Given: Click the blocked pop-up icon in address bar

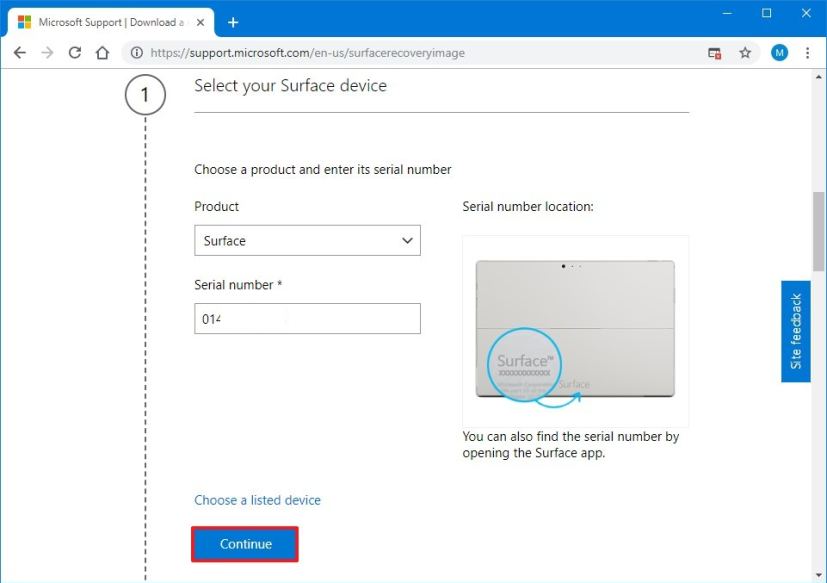Looking at the screenshot, I should 715,53.
